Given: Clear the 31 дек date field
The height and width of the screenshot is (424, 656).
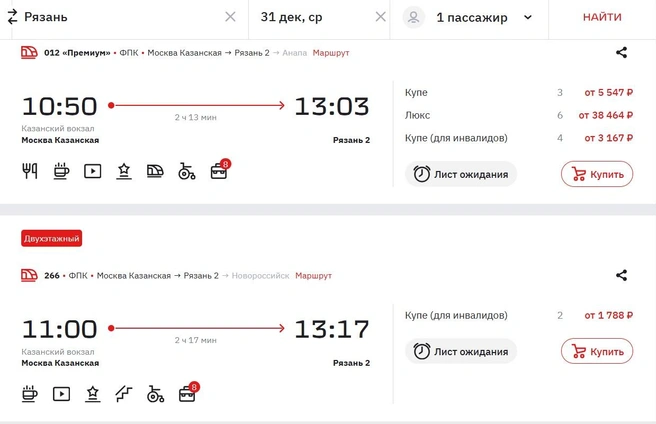Looking at the screenshot, I should 380,17.
